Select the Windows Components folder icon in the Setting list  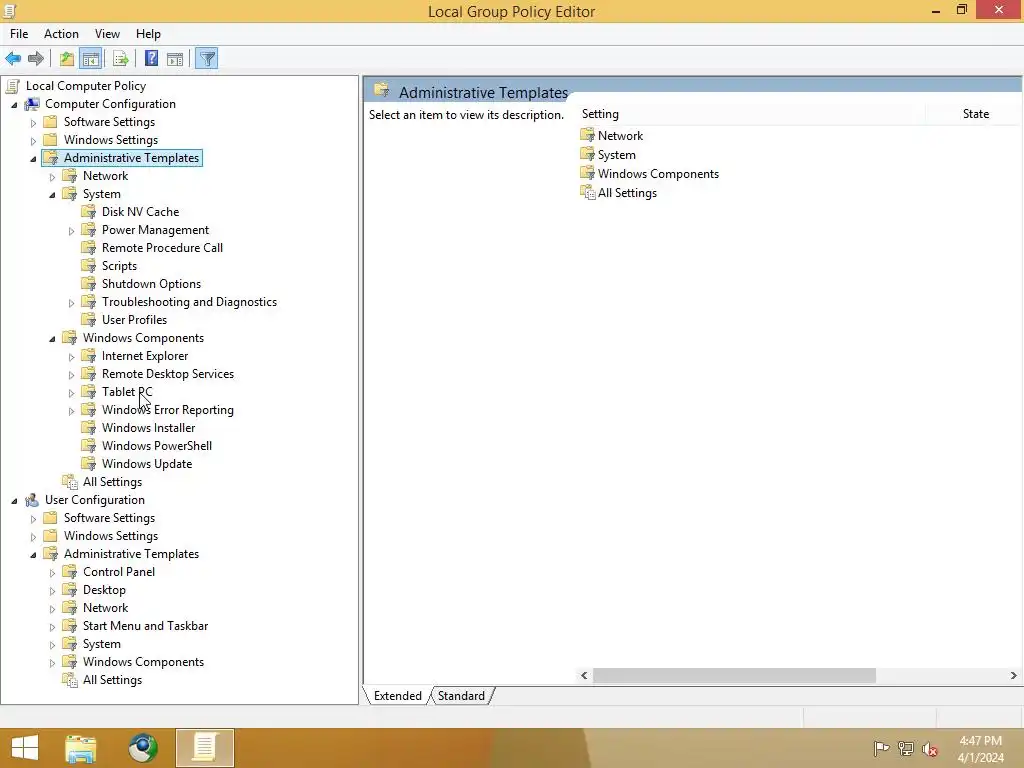click(587, 174)
